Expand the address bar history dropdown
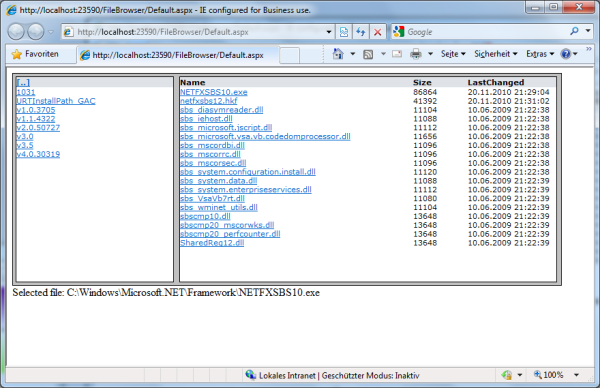600x388 pixels. coord(329,32)
